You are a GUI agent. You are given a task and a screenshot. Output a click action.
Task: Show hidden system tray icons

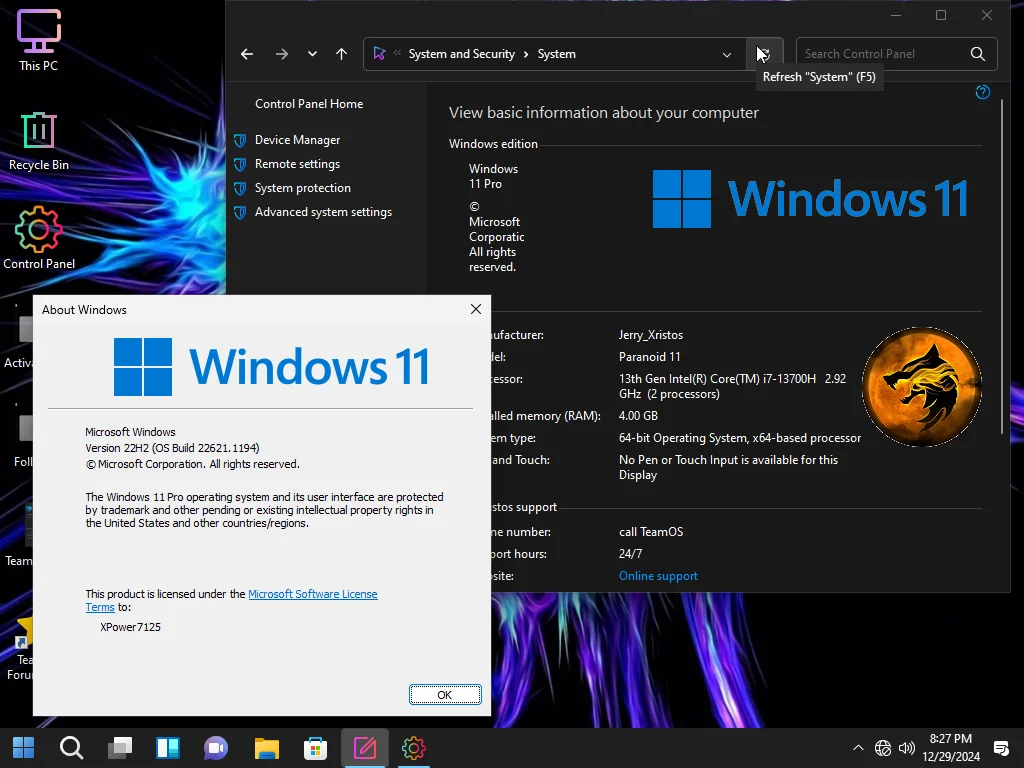click(x=858, y=748)
